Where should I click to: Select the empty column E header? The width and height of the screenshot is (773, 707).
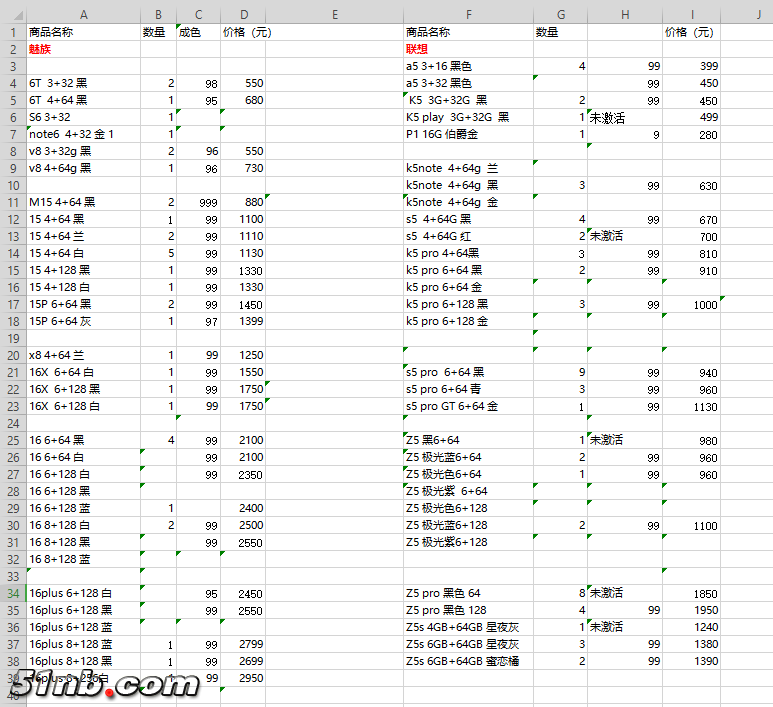pos(334,14)
